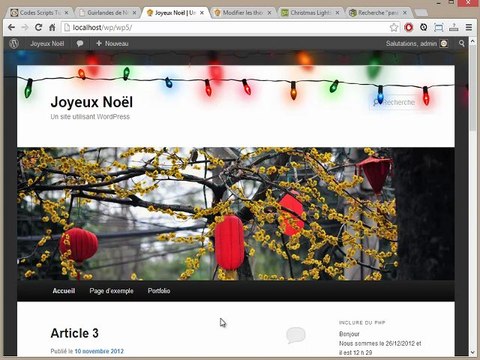Click the download tray extension icon
This screenshot has height=360, width=480.
tap(454, 27)
